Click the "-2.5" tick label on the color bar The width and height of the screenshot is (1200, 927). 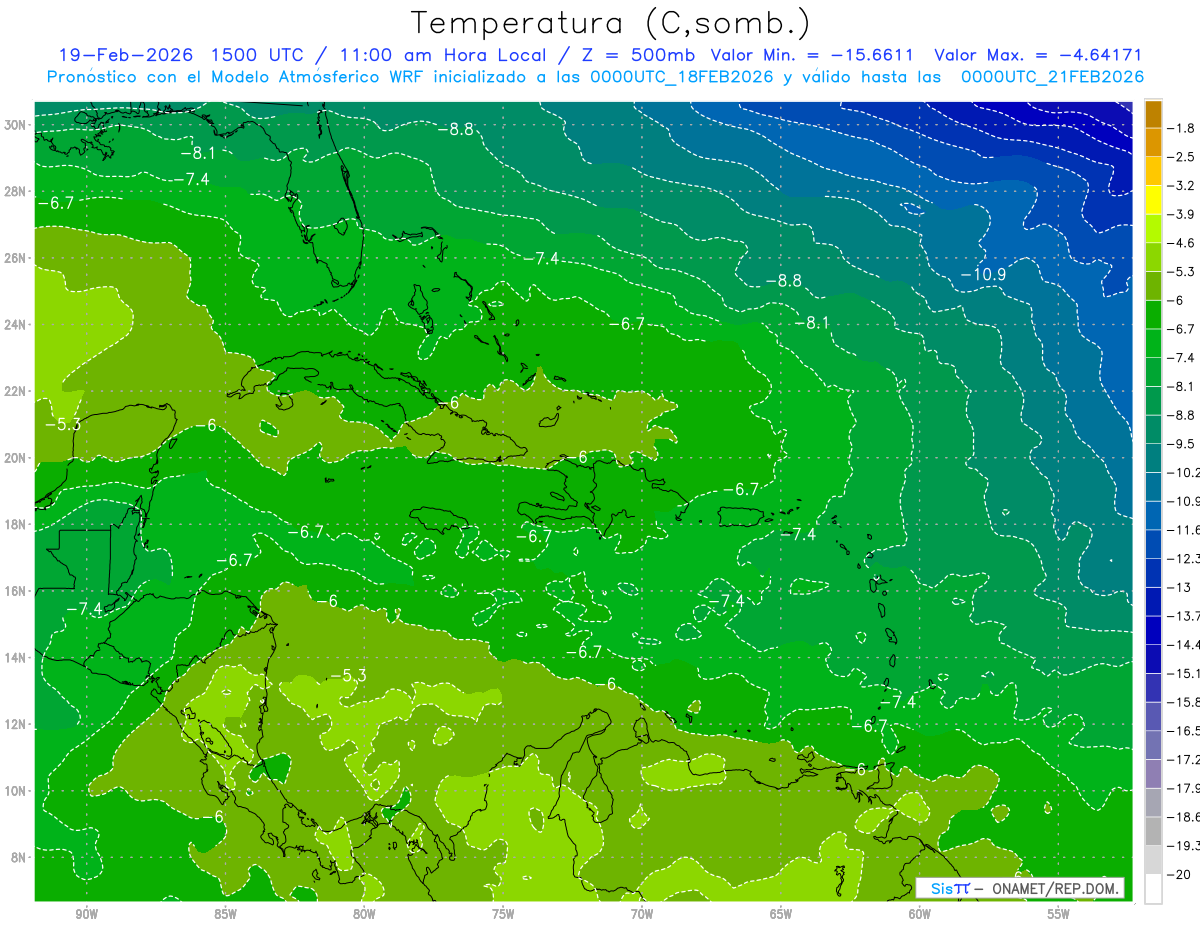(x=1182, y=157)
